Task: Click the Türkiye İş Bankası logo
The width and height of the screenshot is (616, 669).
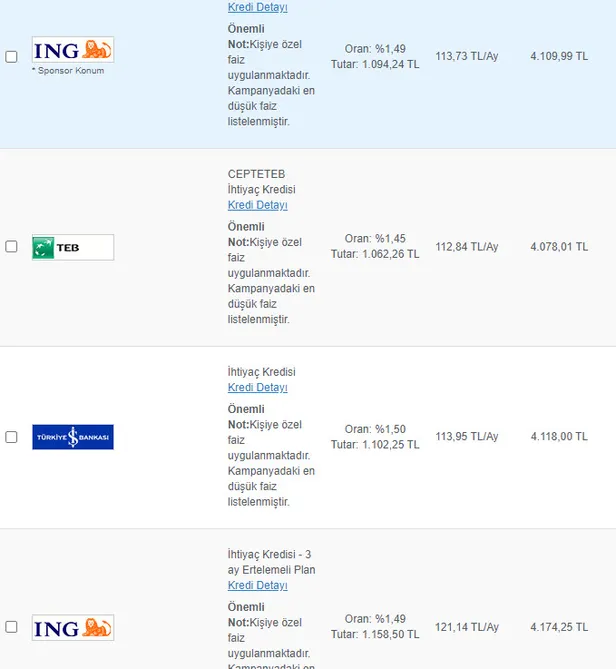Action: click(73, 437)
